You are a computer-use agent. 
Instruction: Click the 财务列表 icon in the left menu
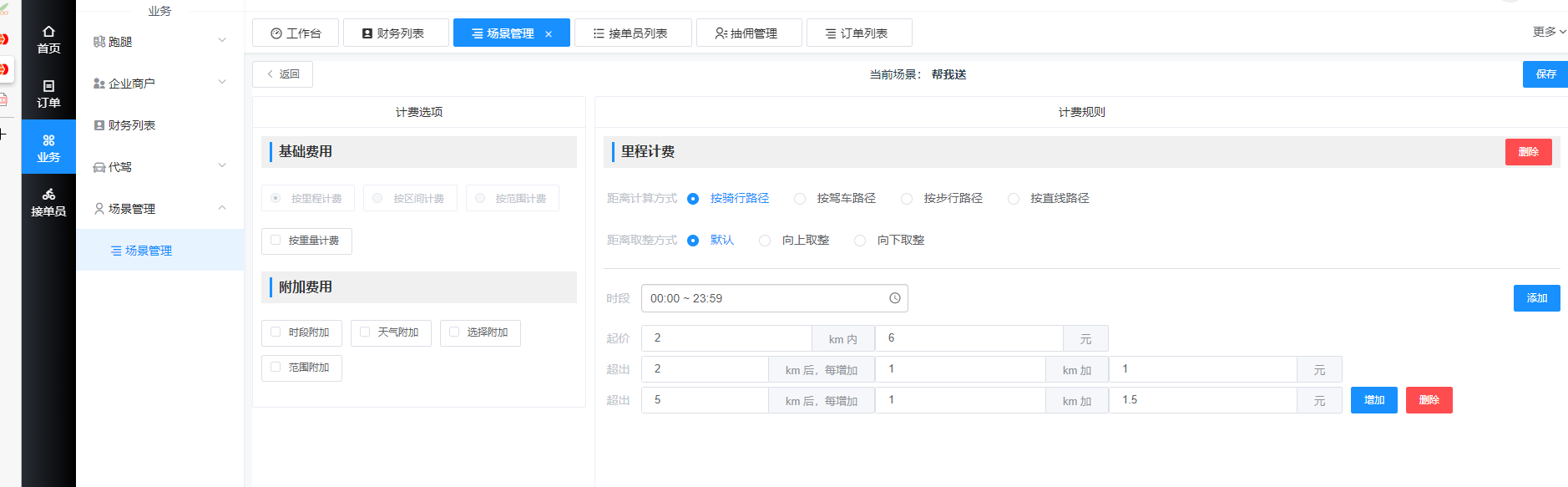pos(99,125)
